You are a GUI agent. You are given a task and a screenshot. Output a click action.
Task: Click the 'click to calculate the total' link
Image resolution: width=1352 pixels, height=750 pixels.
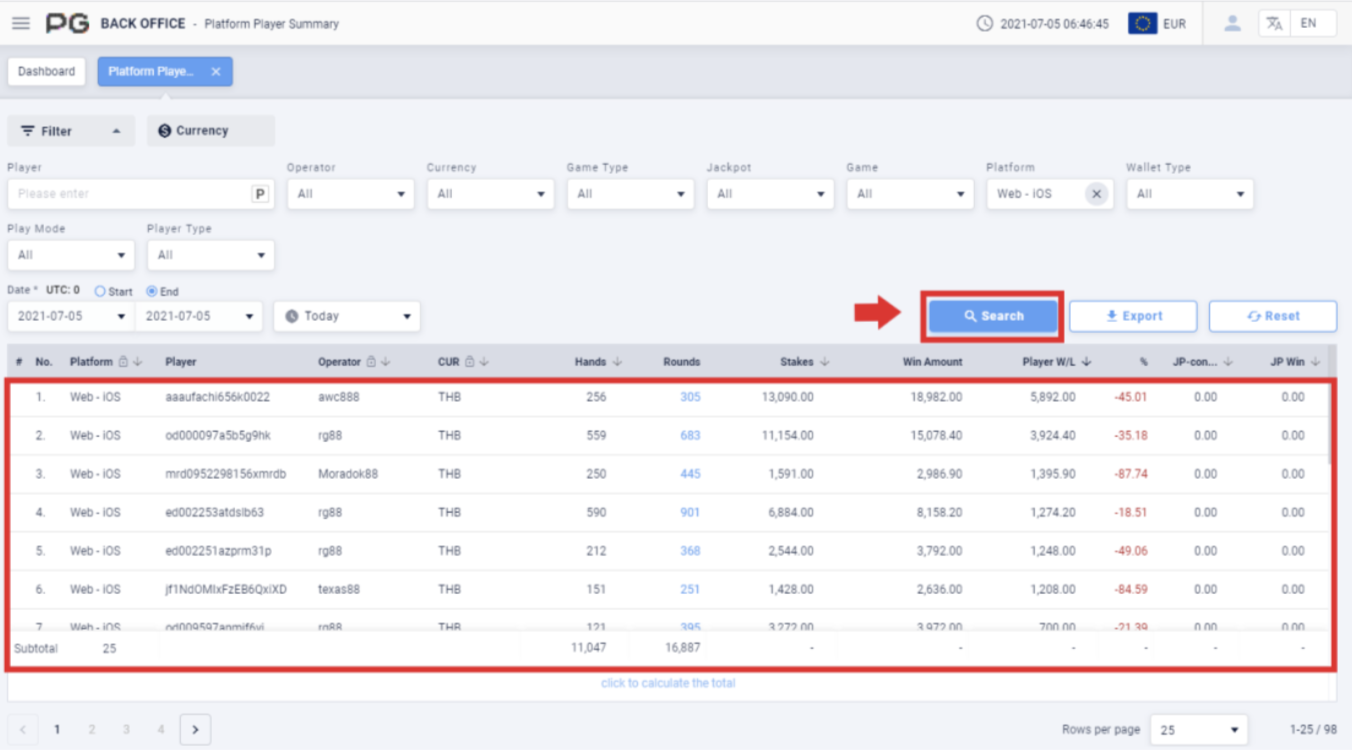click(667, 683)
